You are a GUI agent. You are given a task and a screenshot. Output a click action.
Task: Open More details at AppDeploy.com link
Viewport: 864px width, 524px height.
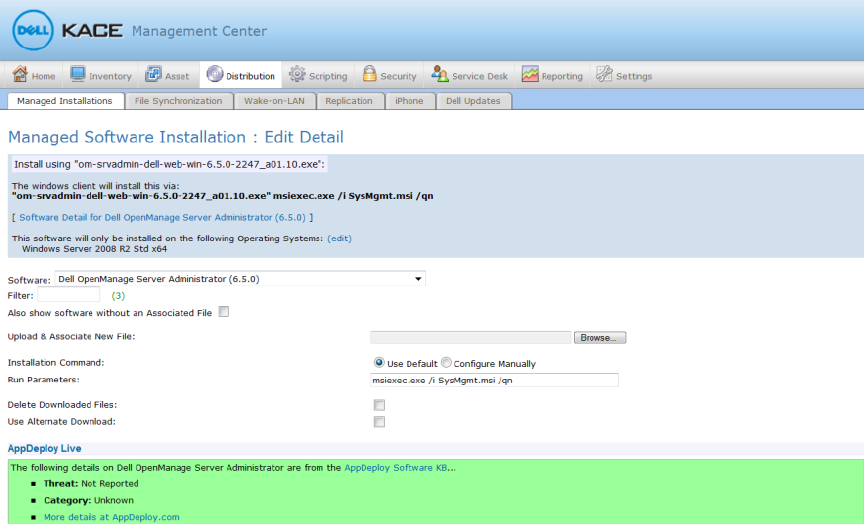click(112, 517)
